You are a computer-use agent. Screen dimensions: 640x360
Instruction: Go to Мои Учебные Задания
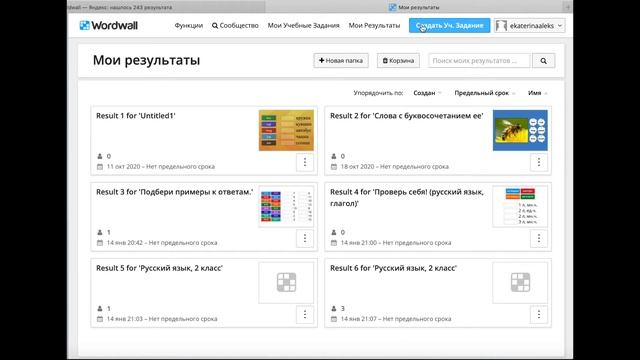coord(303,25)
